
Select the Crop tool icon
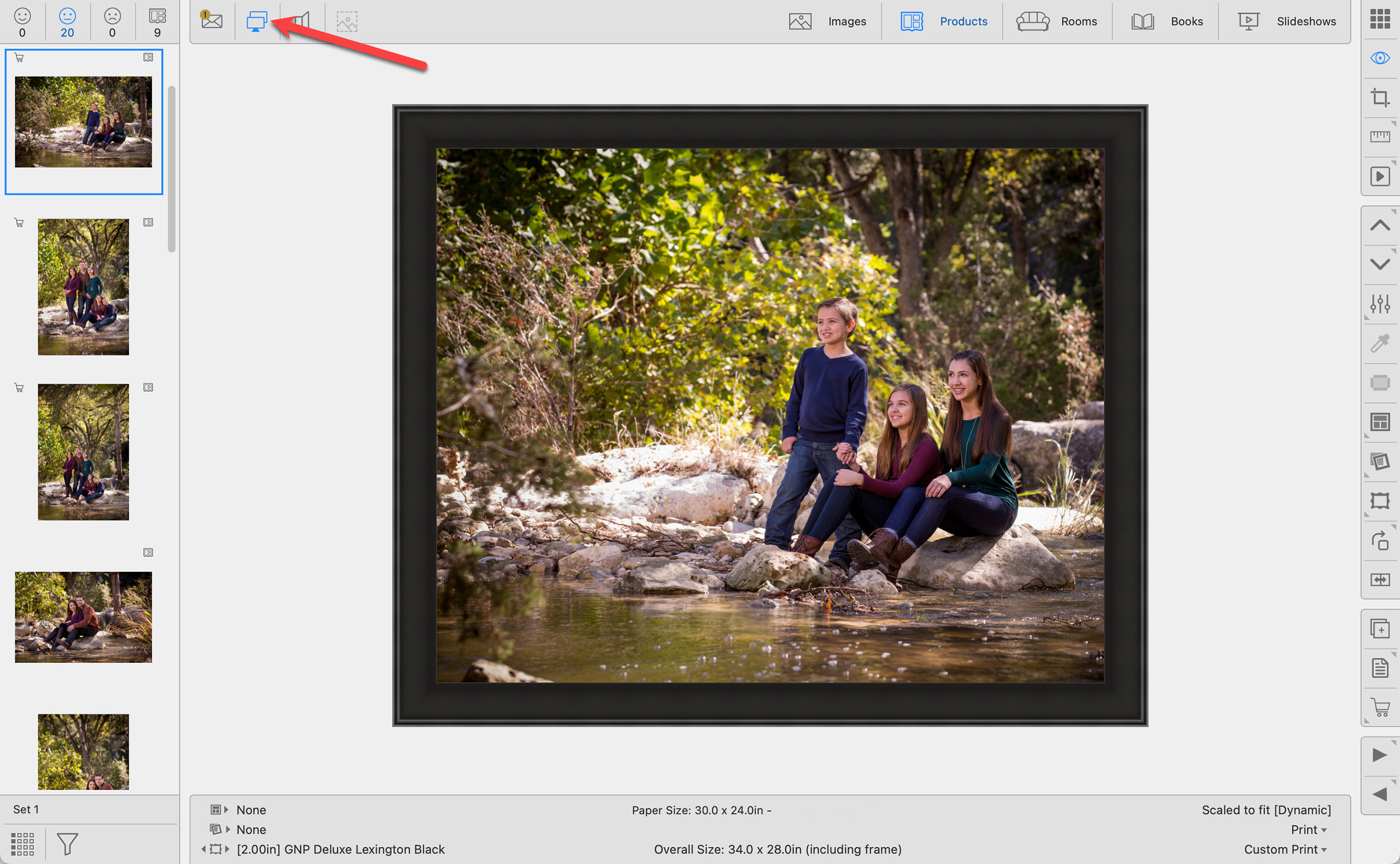click(1380, 98)
